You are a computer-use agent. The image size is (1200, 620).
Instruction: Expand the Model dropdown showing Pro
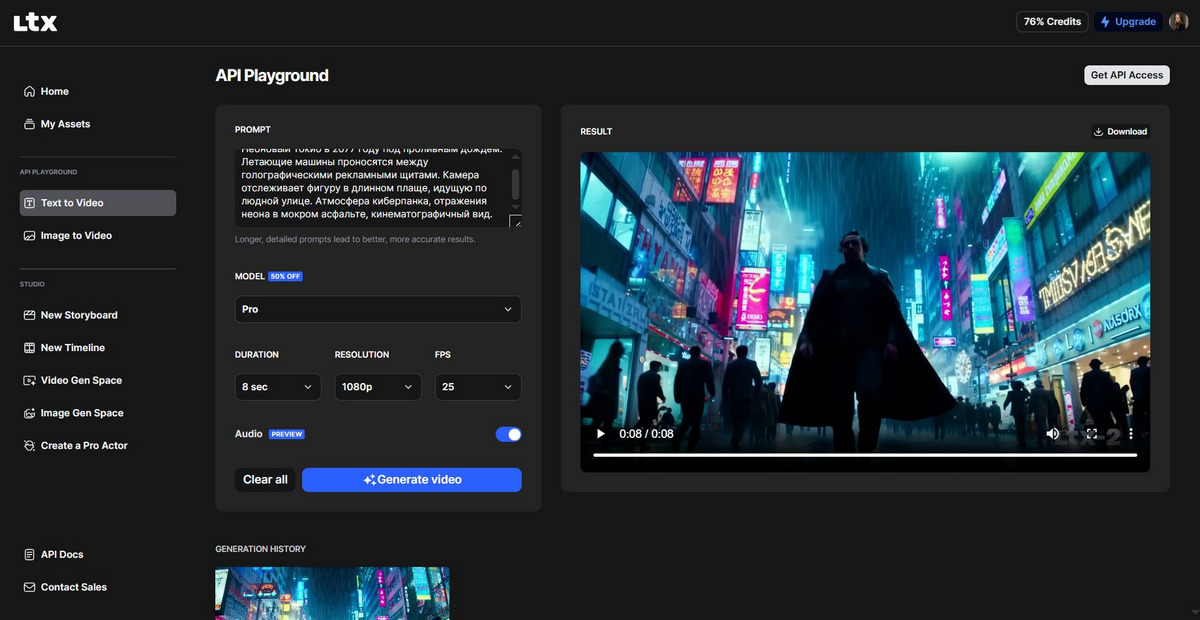(x=378, y=309)
